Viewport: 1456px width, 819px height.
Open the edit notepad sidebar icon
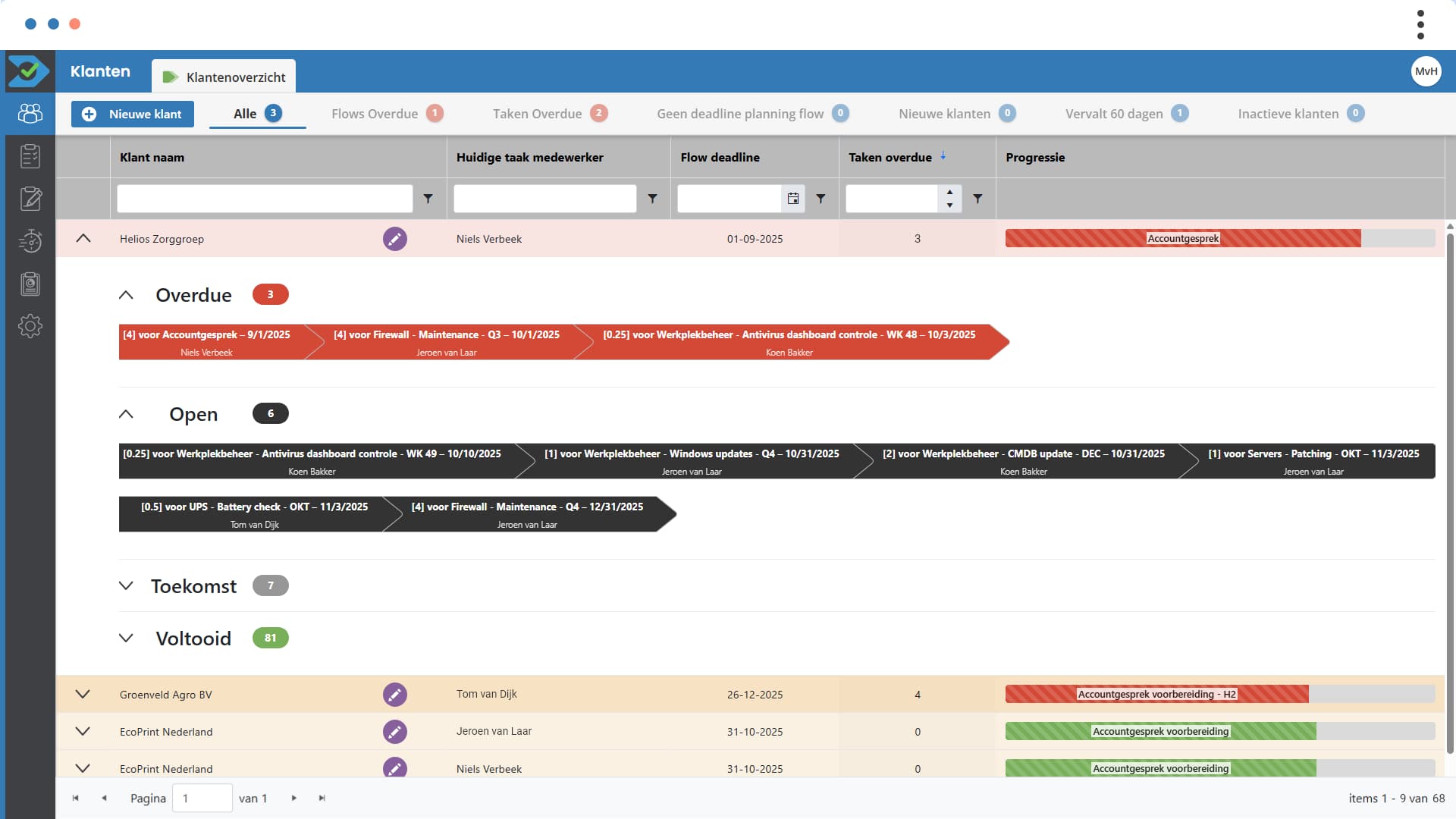30,199
